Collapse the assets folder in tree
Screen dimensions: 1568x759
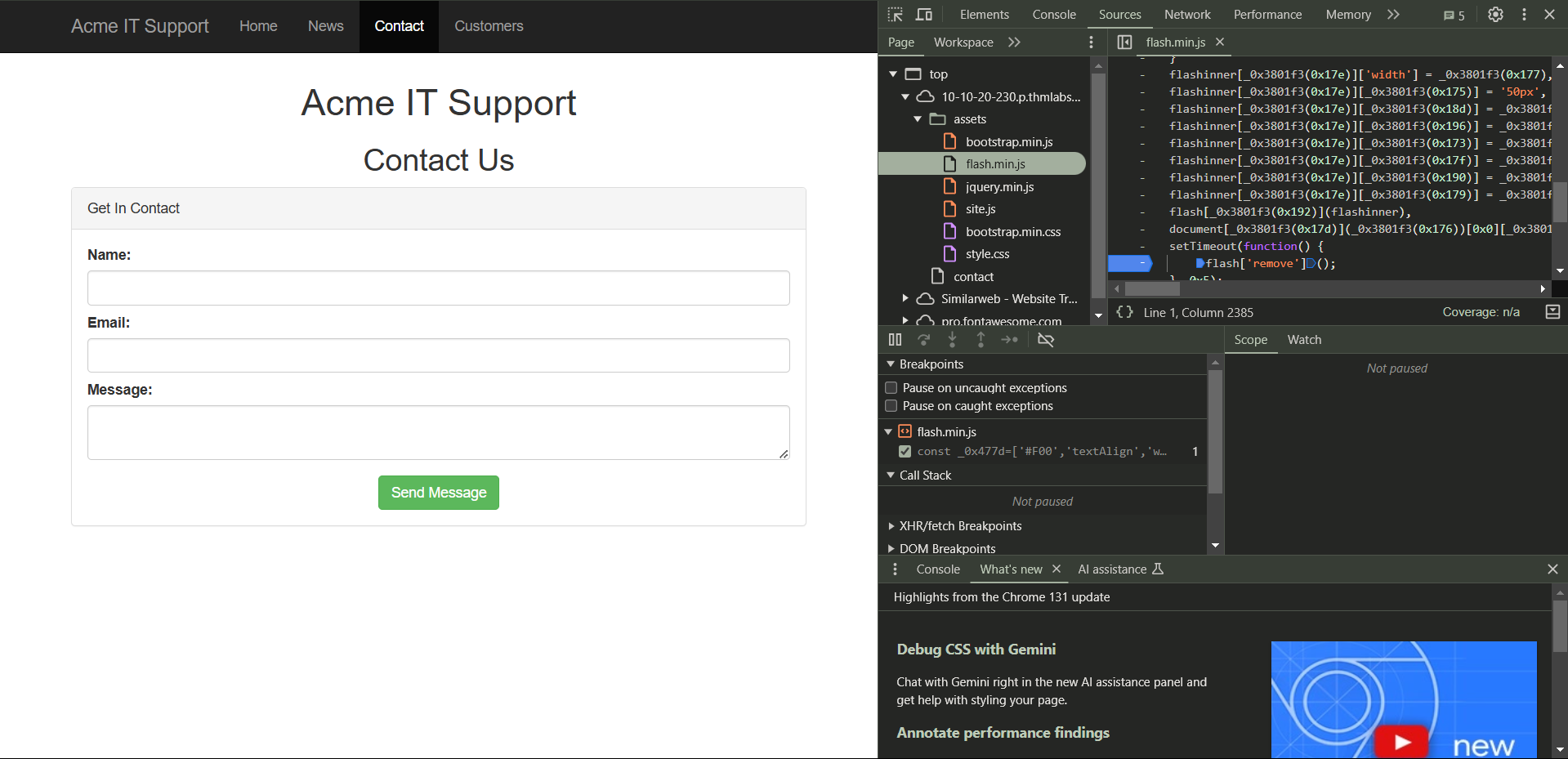coord(918,119)
